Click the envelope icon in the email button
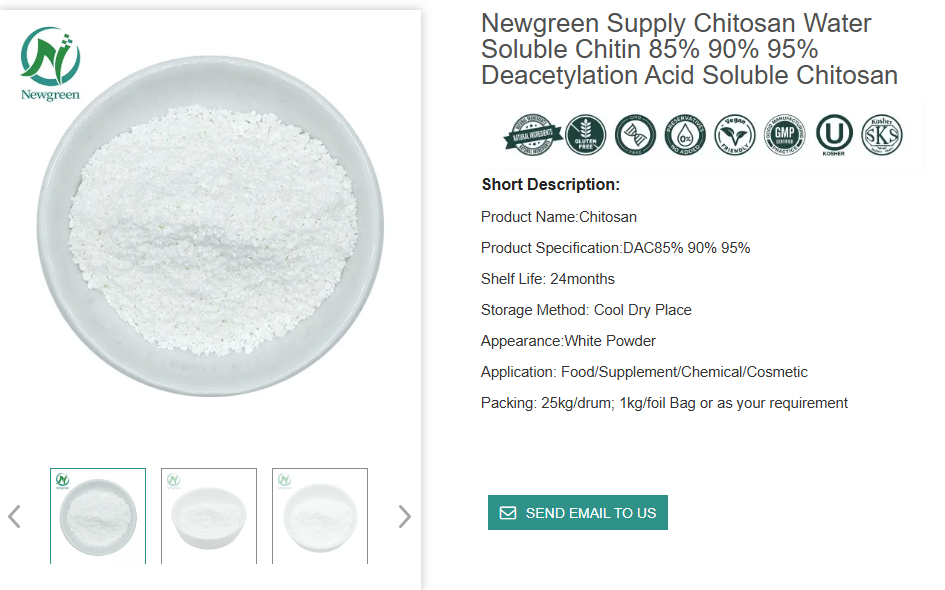945x590 pixels. [x=508, y=513]
